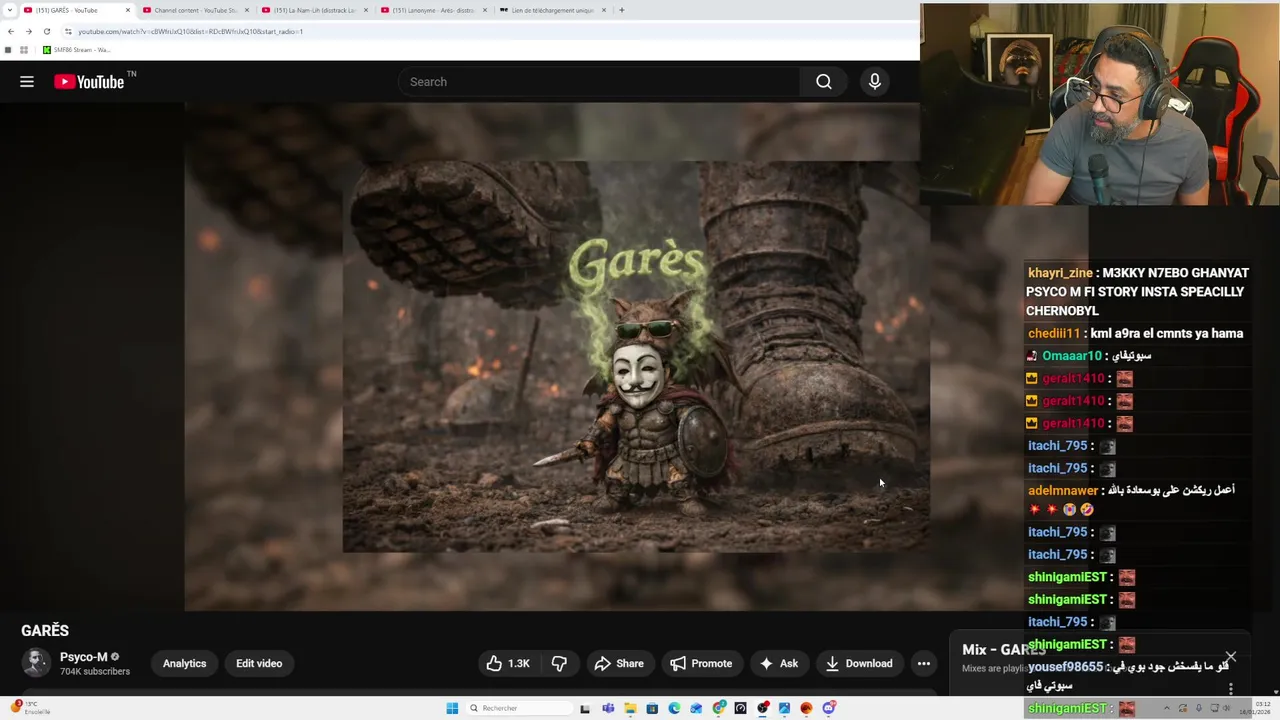1280x720 pixels.
Task: Show hidden system tray icons
Action: click(1166, 708)
